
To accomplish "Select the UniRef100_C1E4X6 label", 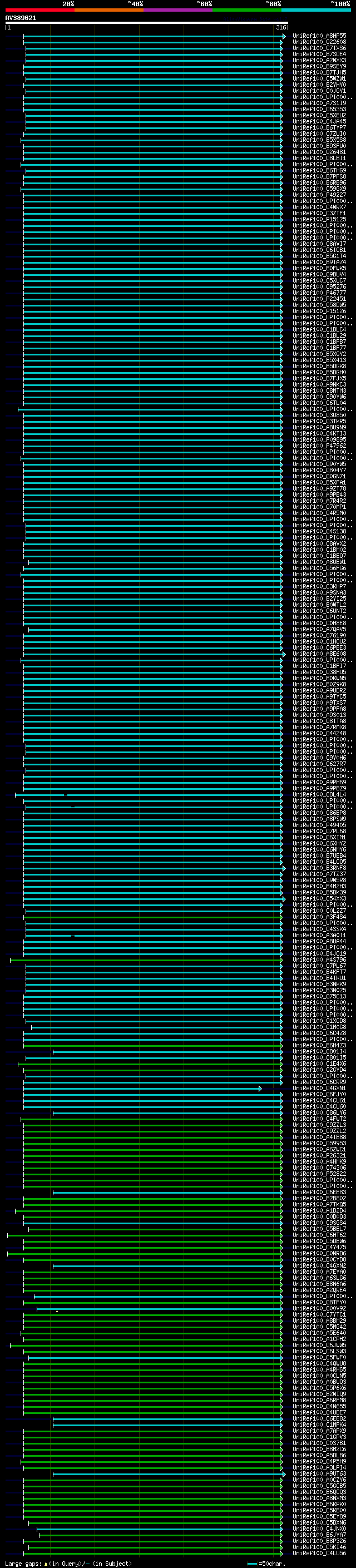I will (x=319, y=1064).
